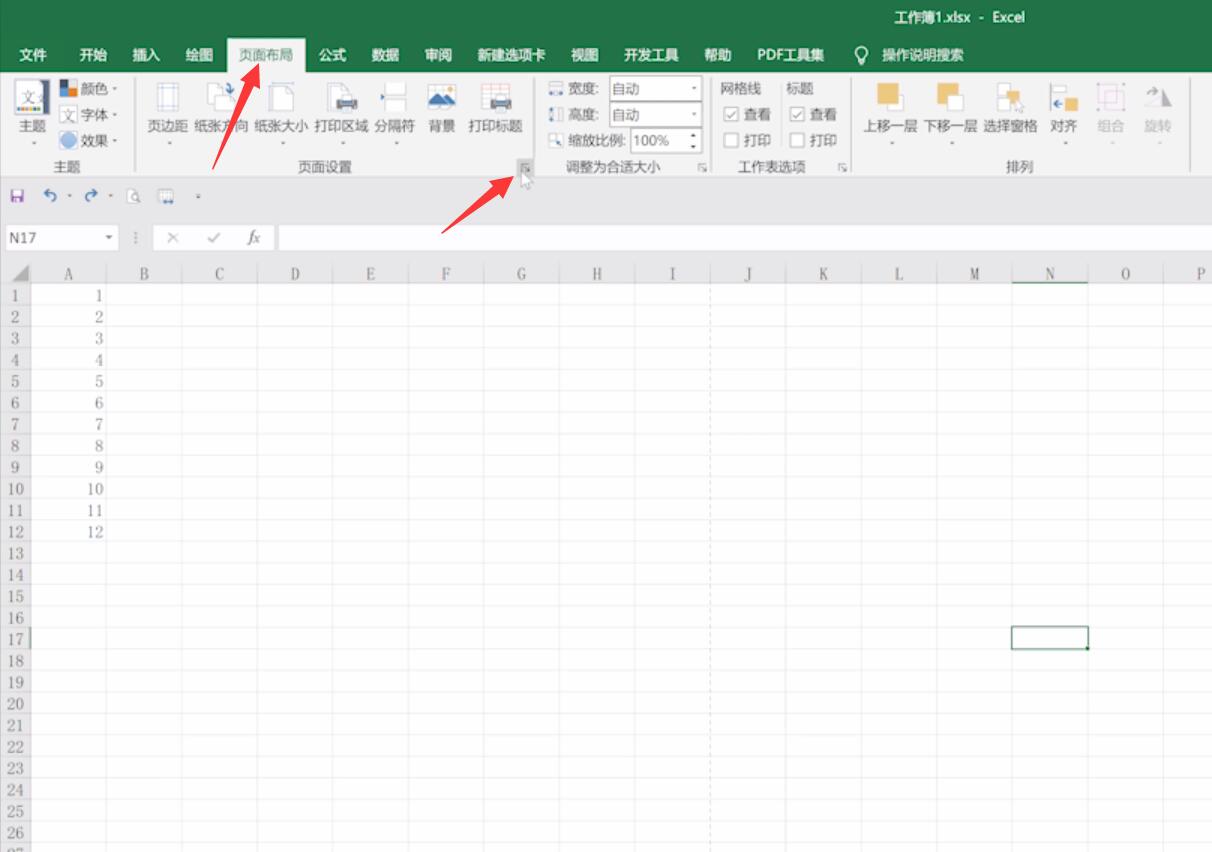Viewport: 1212px width, 852px height.
Task: Click the 旋转 rotate icon
Action: [x=1157, y=98]
